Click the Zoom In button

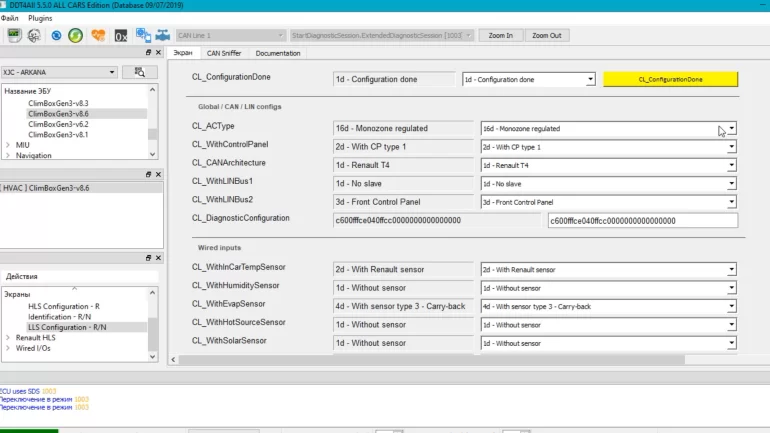click(501, 35)
